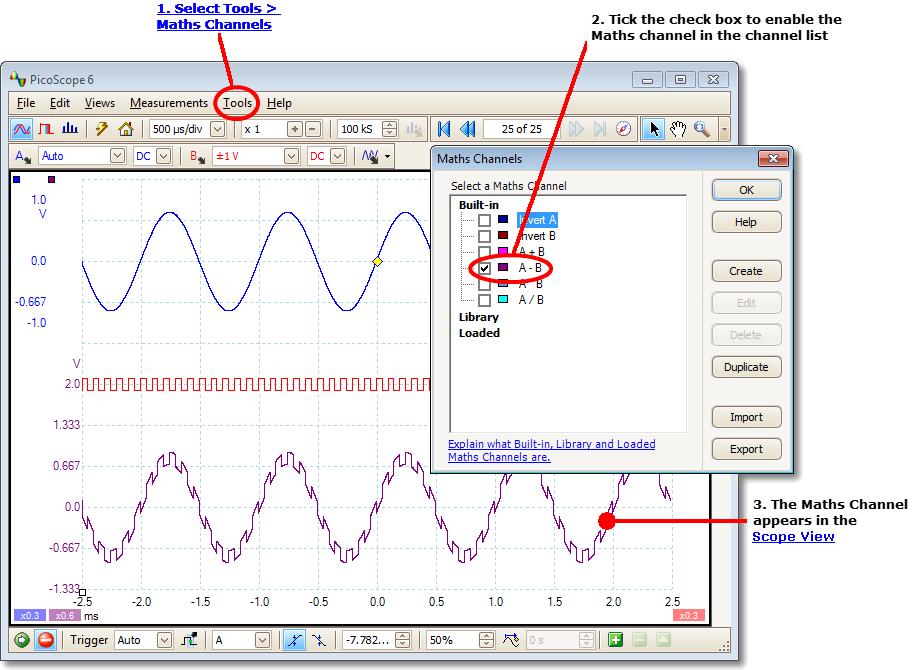The width and height of the screenshot is (913, 670).
Task: Open Channel B options icon
Action: click(x=197, y=156)
